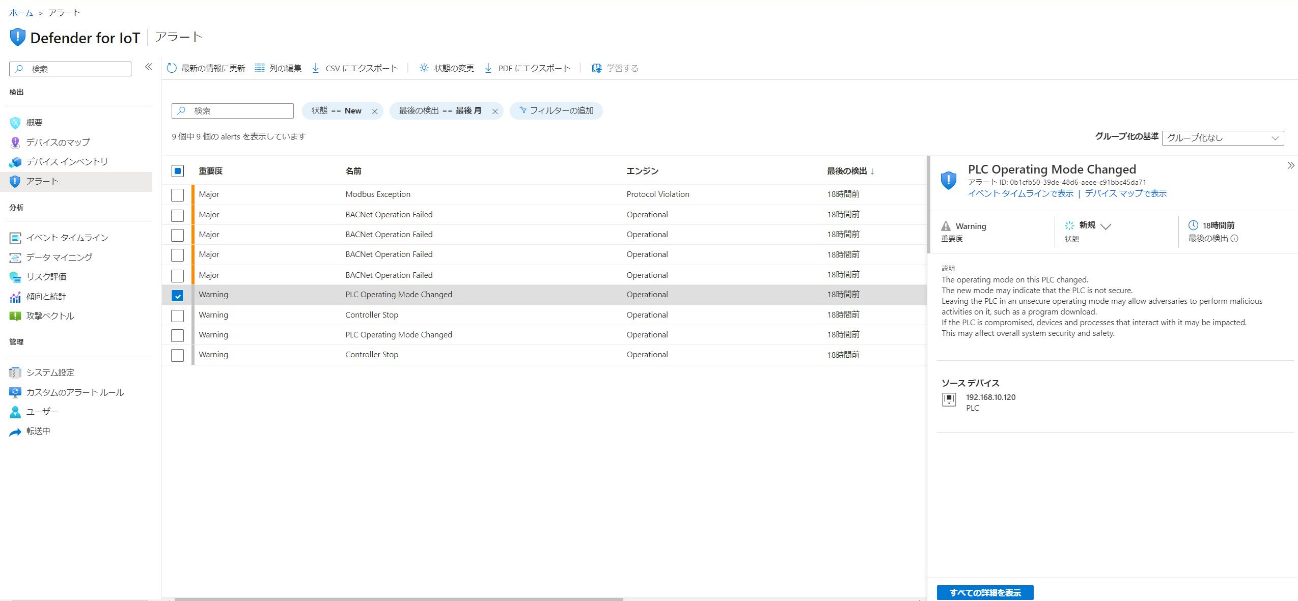
Task: Click the sidebar 検索 search field
Action: point(70,69)
